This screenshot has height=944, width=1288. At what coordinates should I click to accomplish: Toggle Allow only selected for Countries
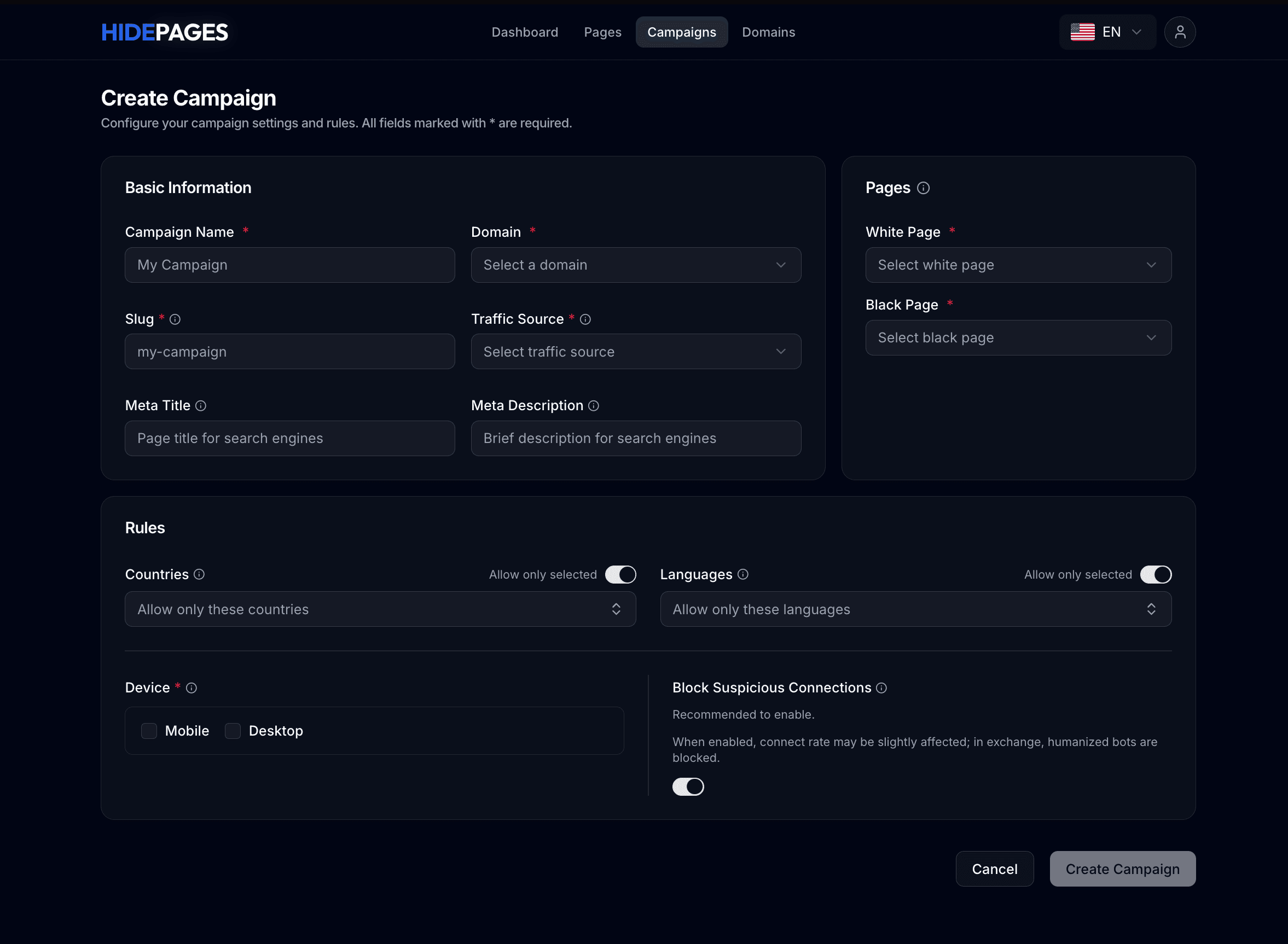(x=621, y=574)
